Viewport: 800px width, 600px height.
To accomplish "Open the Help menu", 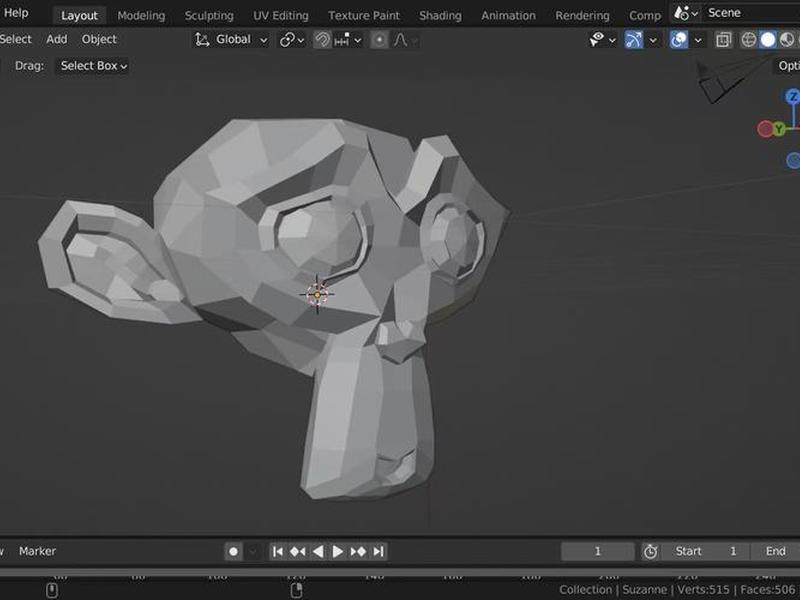I will (16, 13).
